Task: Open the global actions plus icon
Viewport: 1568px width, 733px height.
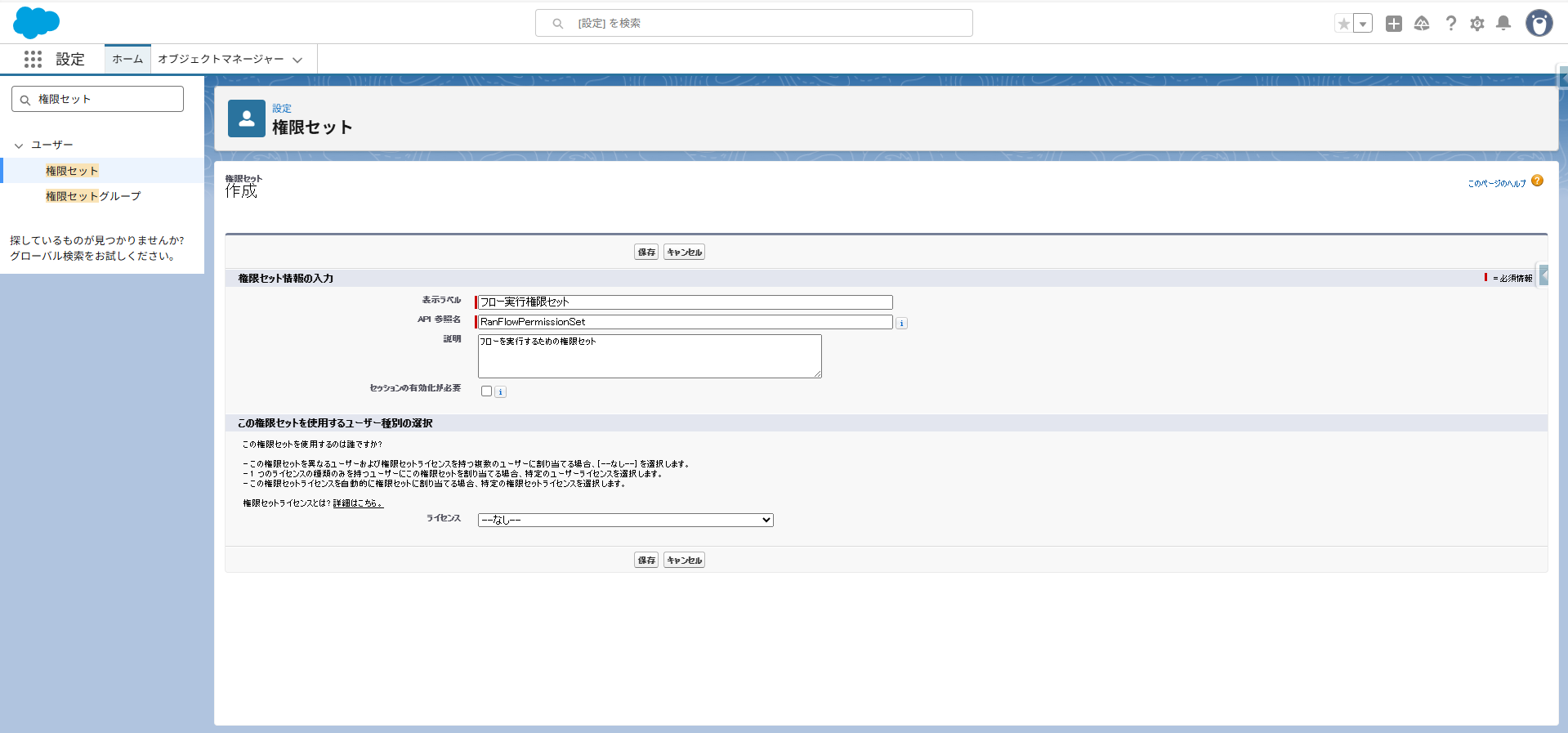Action: tap(1394, 24)
